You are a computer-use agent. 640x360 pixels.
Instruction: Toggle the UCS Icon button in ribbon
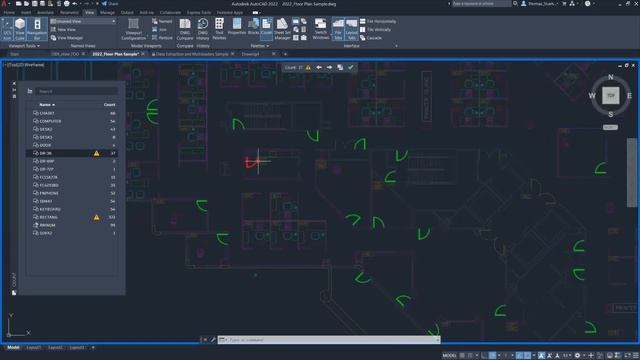(x=7, y=29)
